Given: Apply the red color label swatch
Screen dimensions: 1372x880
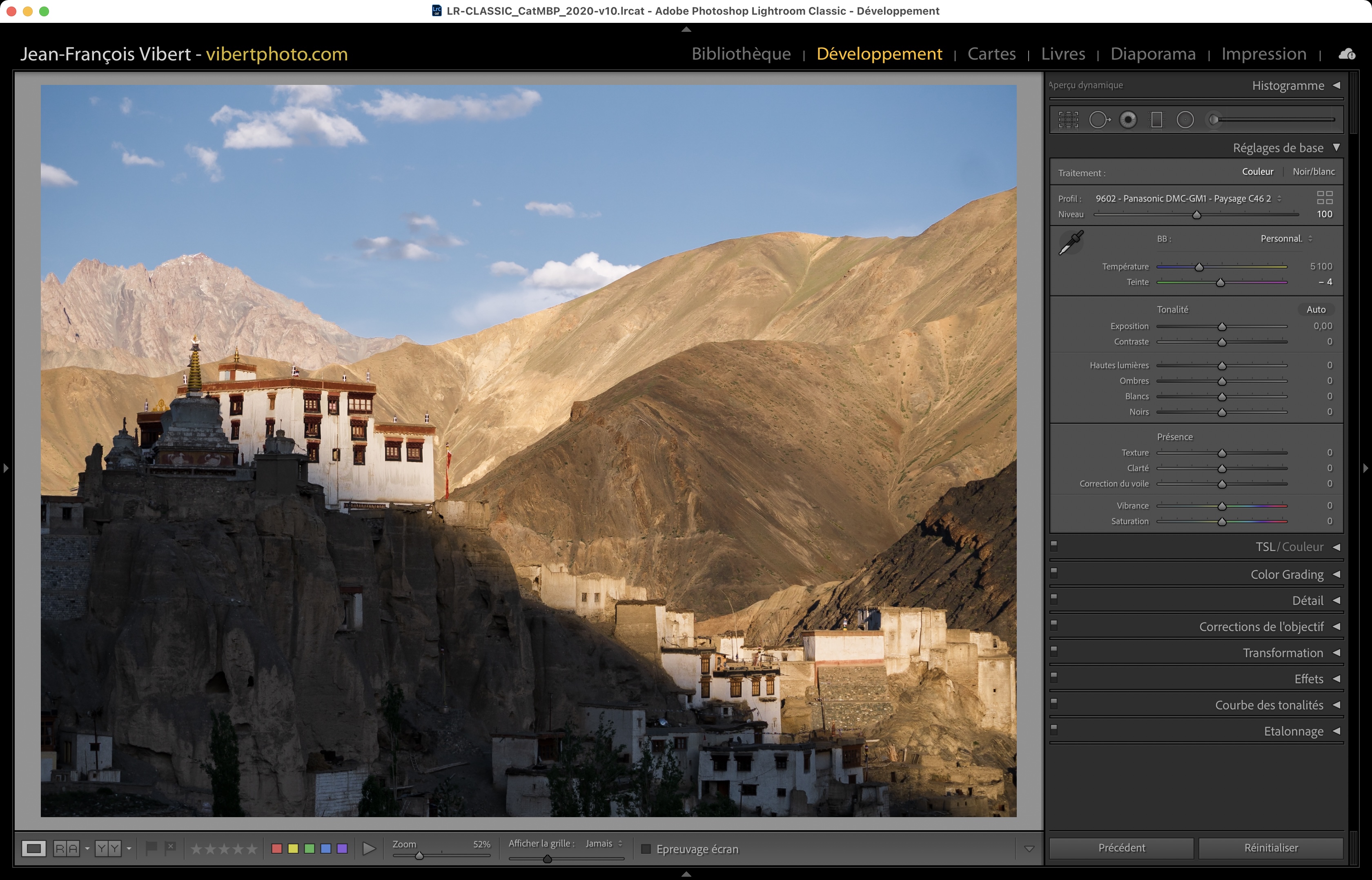Looking at the screenshot, I should pos(277,849).
